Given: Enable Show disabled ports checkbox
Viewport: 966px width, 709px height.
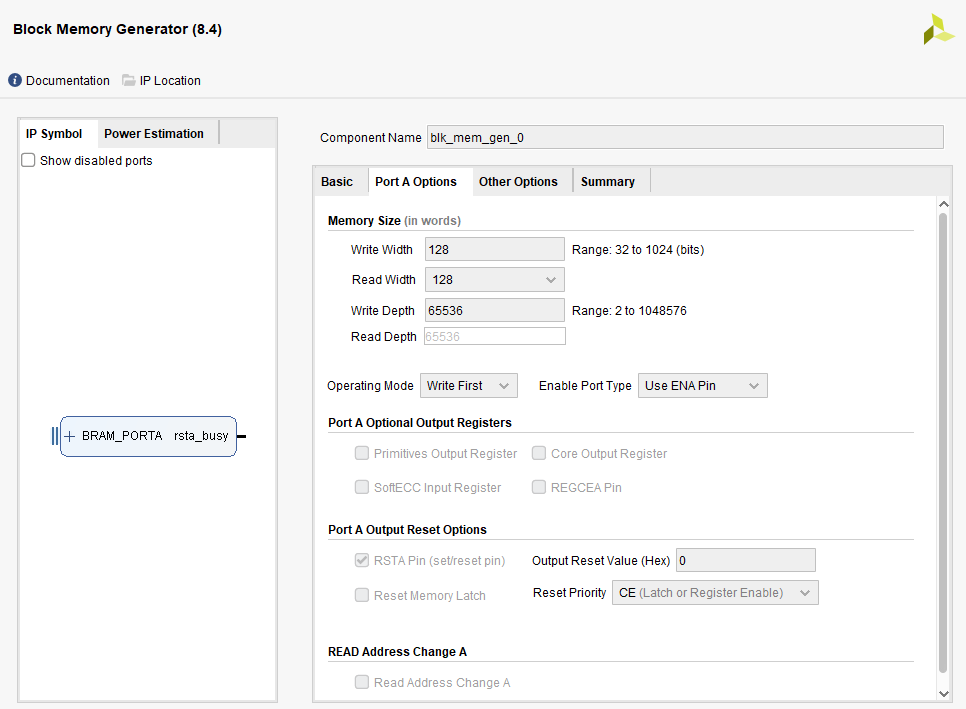Looking at the screenshot, I should pyautogui.click(x=28, y=160).
